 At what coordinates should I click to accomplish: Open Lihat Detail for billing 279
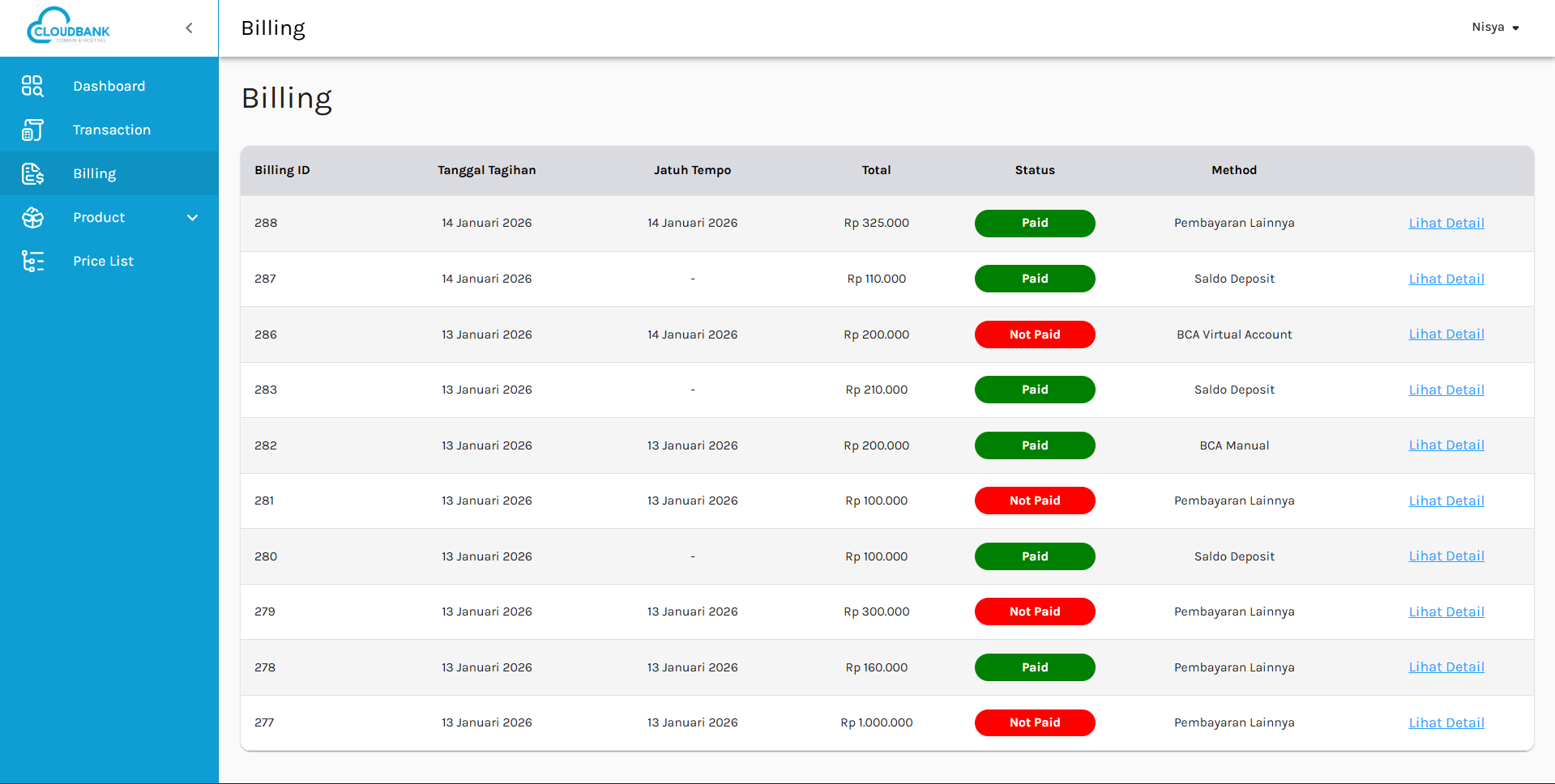pyautogui.click(x=1446, y=611)
